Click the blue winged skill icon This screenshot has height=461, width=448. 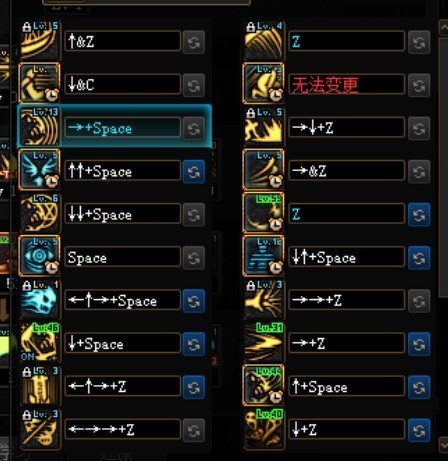pos(39,170)
